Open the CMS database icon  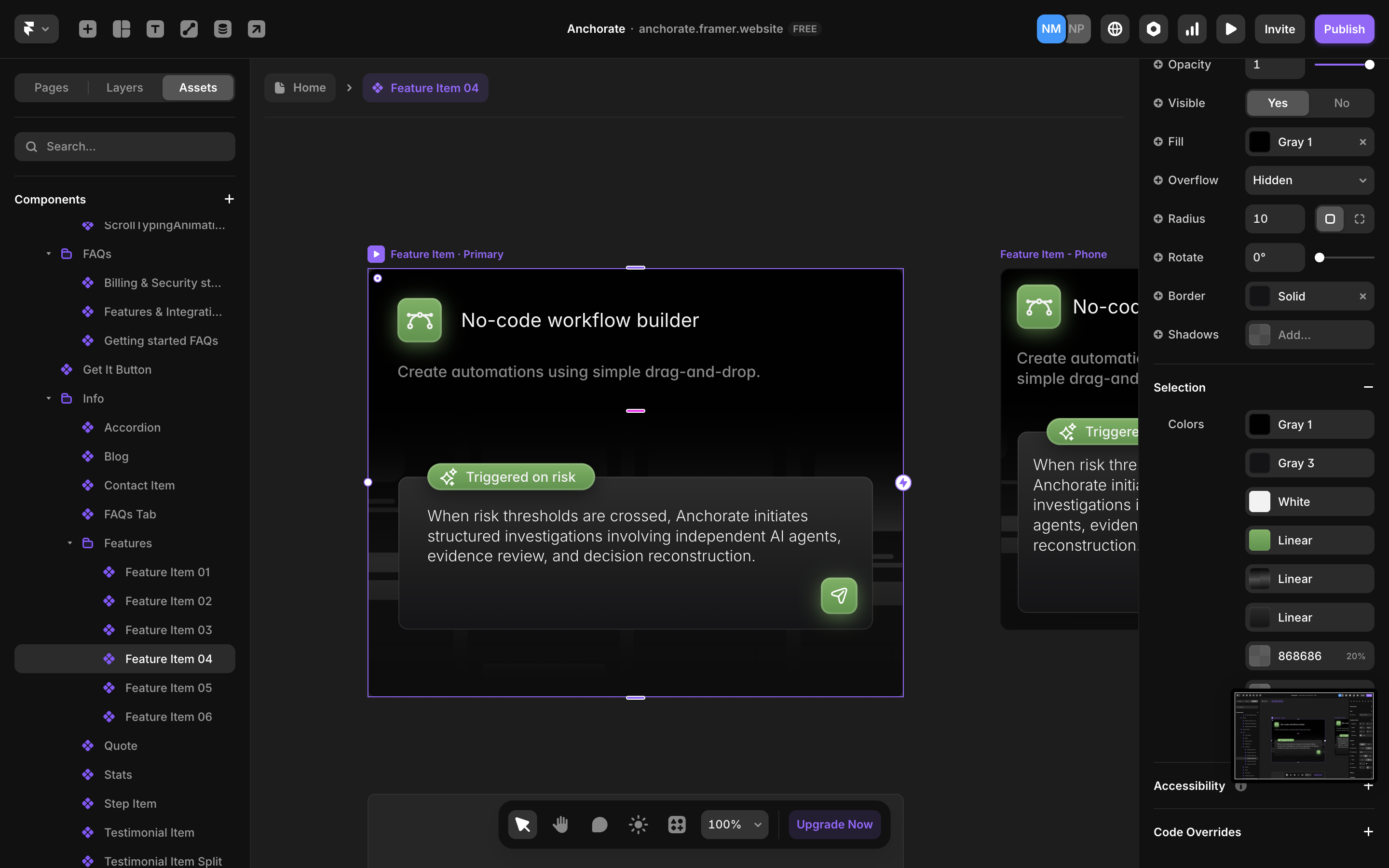223,29
